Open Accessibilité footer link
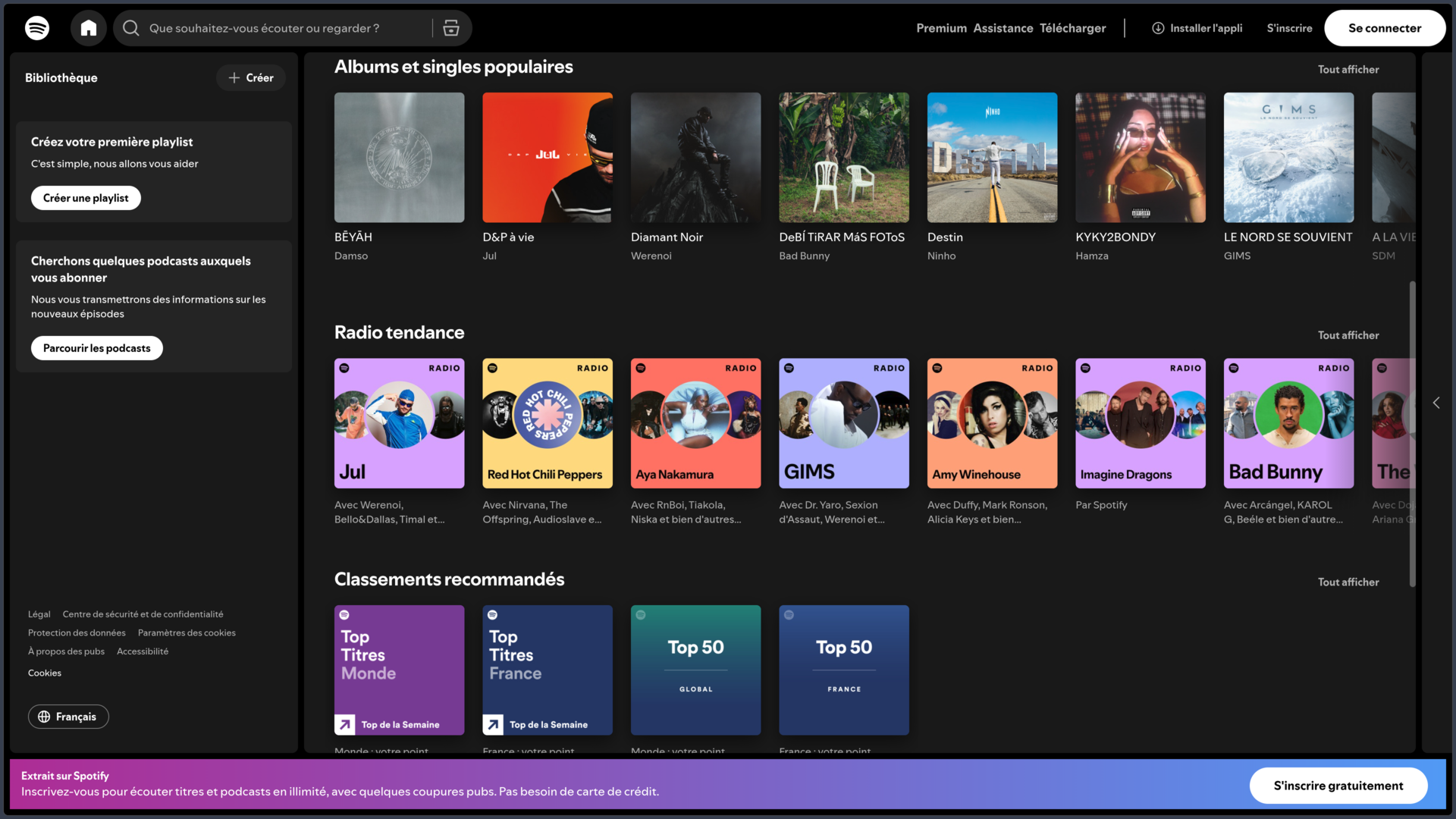 click(x=143, y=651)
